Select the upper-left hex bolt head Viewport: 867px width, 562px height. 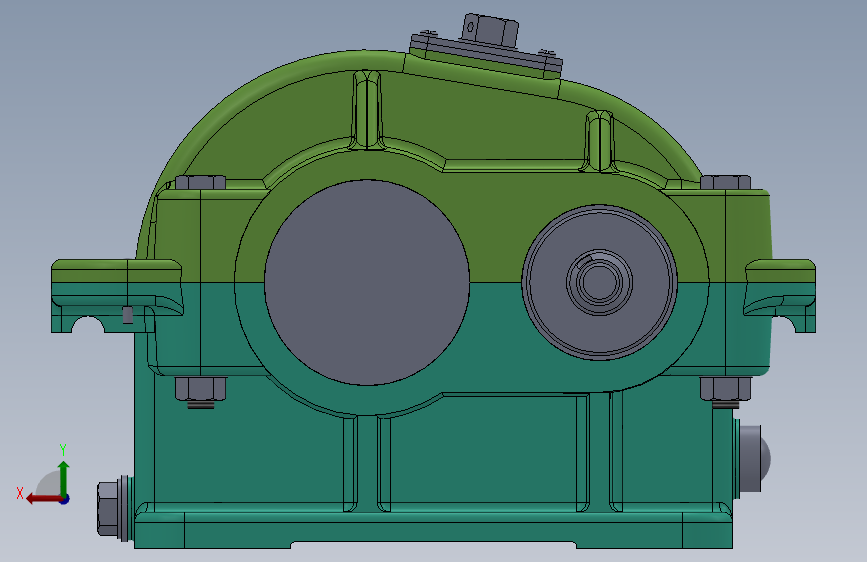(x=200, y=183)
